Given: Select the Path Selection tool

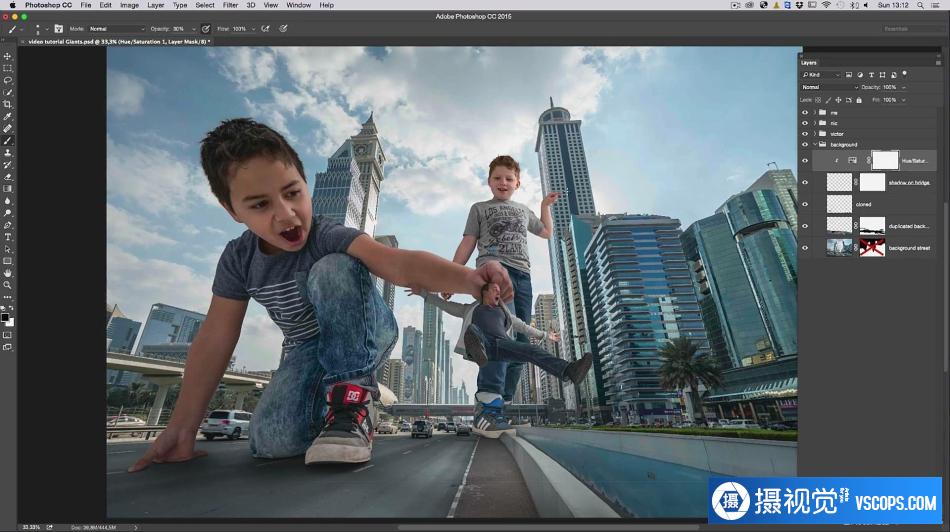Looking at the screenshot, I should (x=7, y=249).
